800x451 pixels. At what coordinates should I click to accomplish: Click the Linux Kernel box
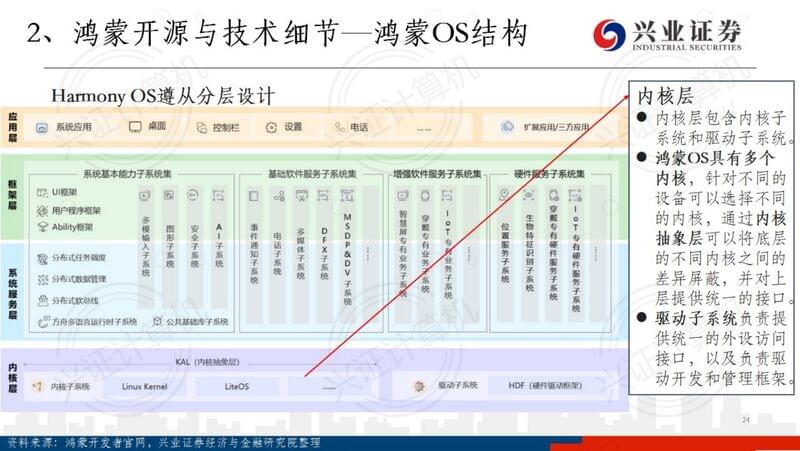coord(144,387)
